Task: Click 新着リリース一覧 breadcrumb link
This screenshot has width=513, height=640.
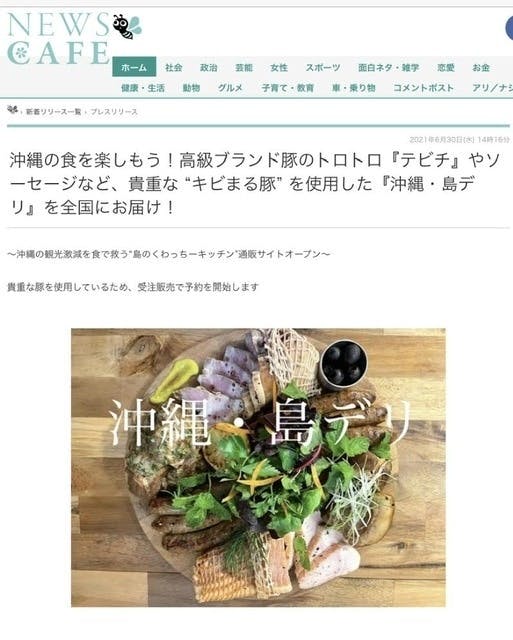Action: (53, 112)
